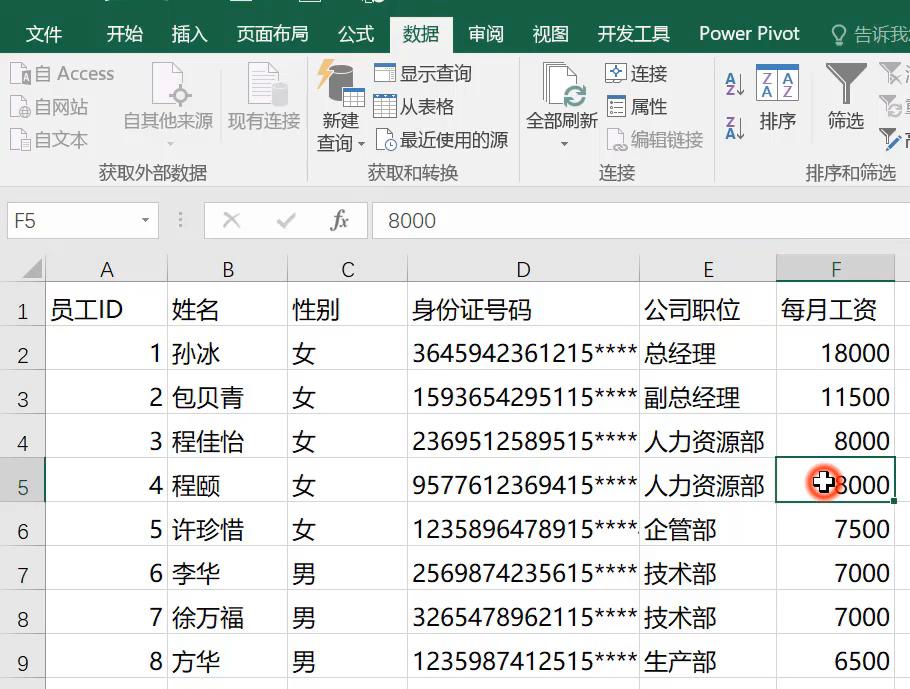Select column F header

coord(836,269)
